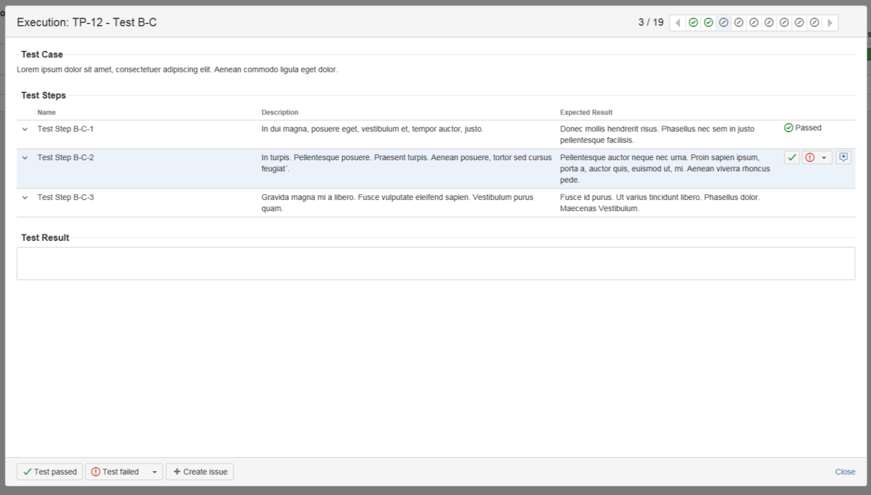
Task: Click into the Test Result text field
Action: 435,263
